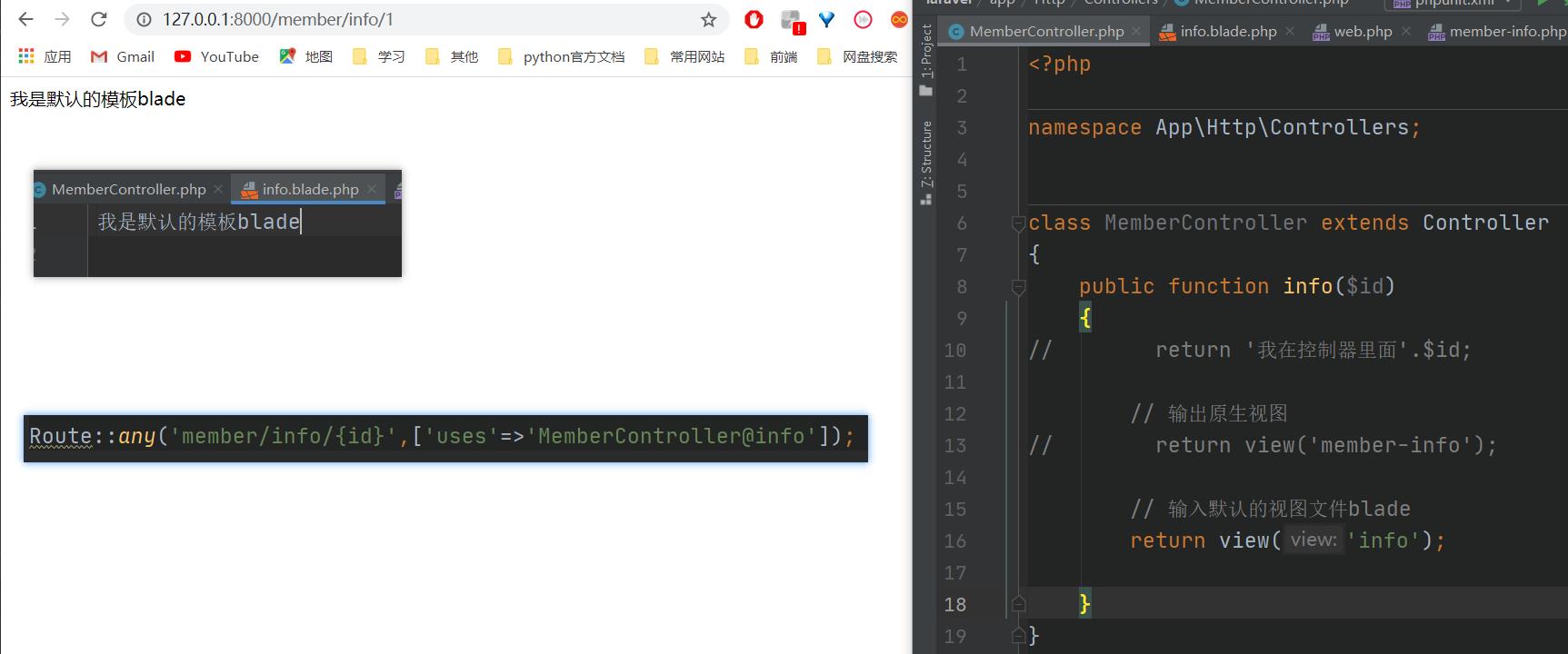Open the 网盘搜索 bookmark folder
The width and height of the screenshot is (1568, 654).
click(857, 56)
